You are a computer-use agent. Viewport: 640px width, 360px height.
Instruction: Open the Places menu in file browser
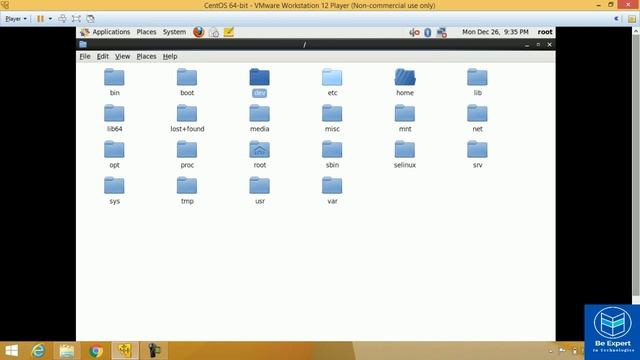(146, 56)
